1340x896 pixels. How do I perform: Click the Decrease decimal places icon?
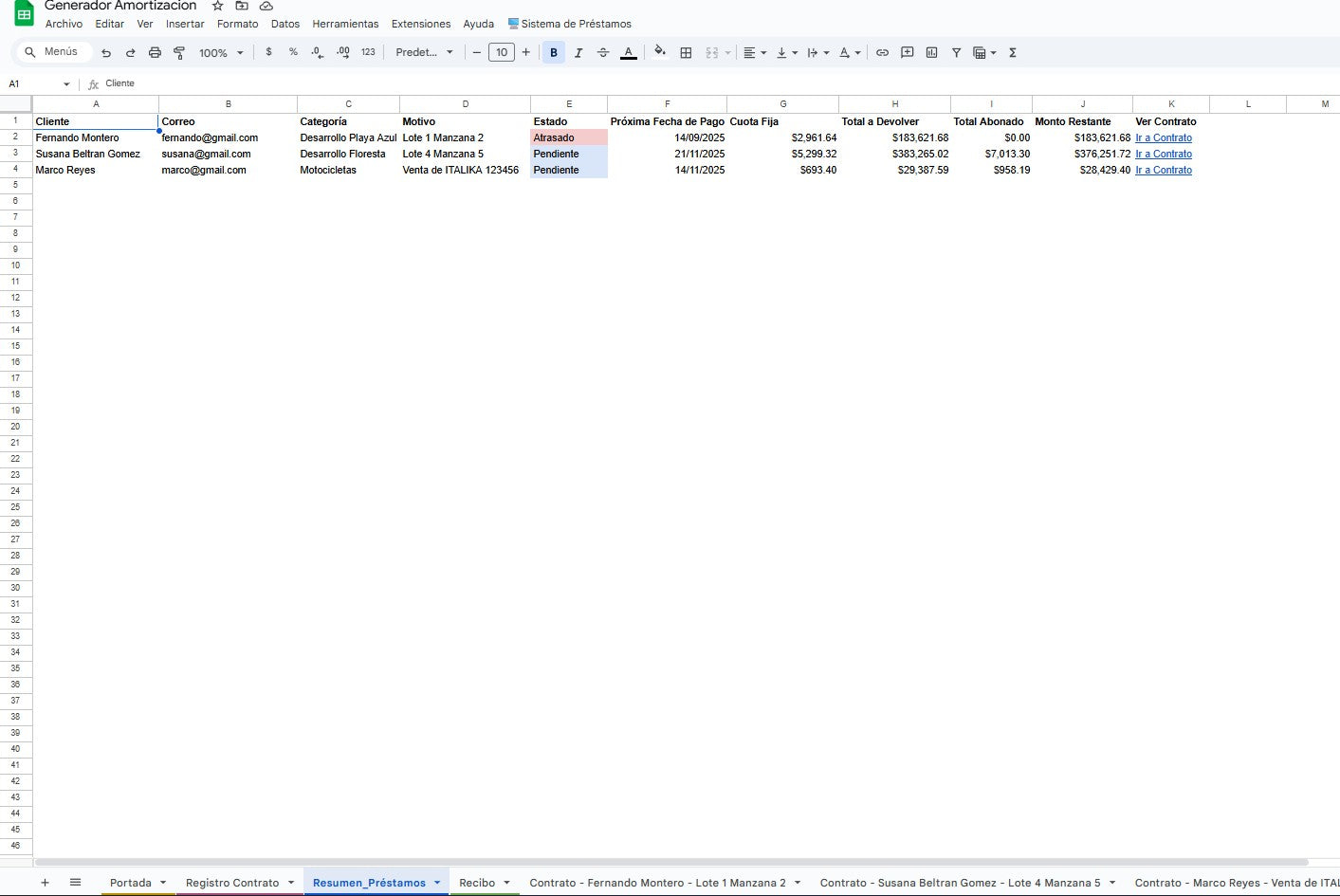317,52
